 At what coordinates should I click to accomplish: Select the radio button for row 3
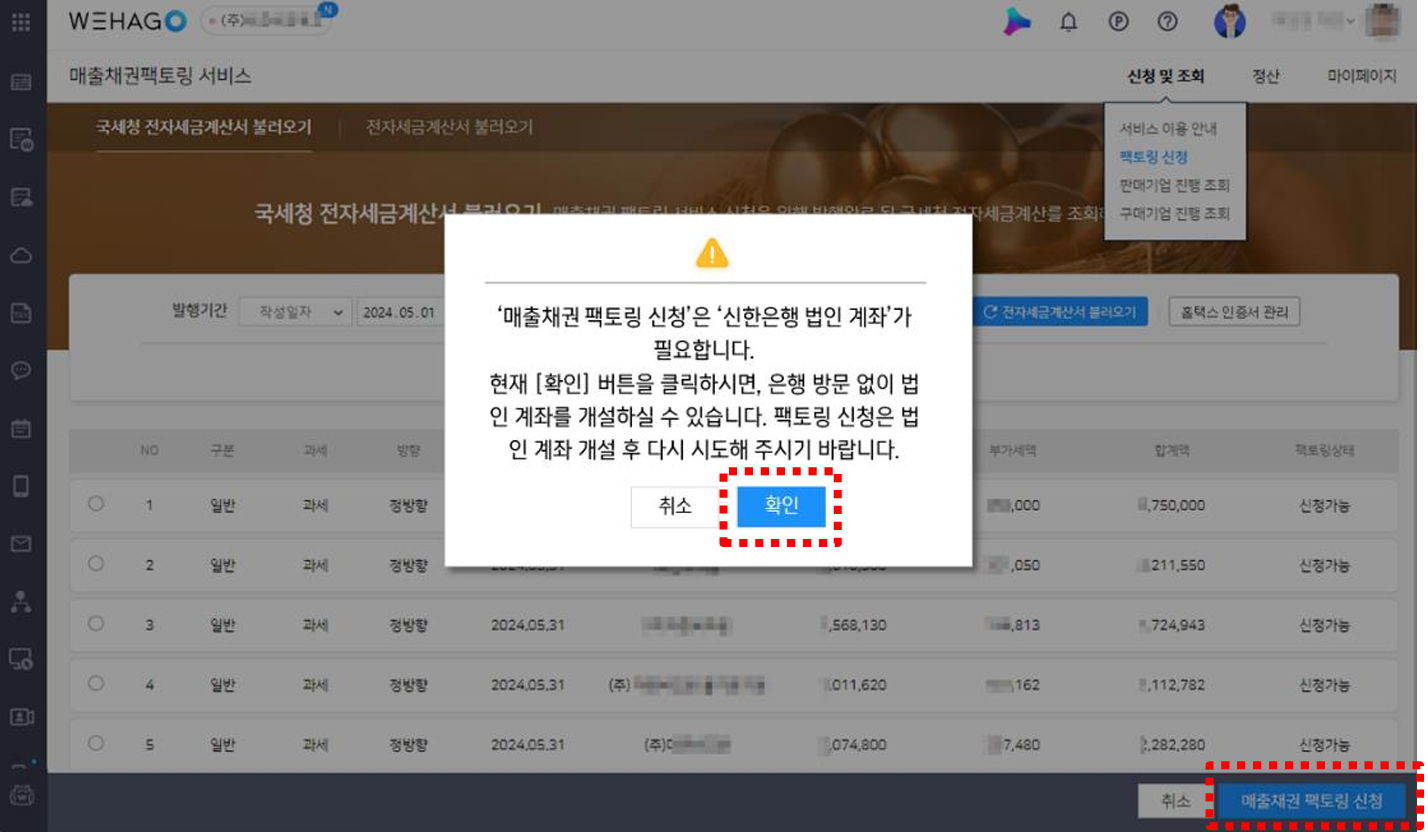coord(95,625)
